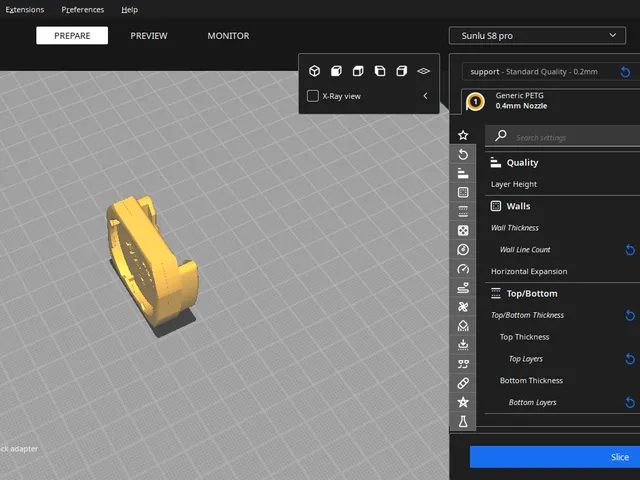
Task: Jump to the Special Modes star icon
Action: point(463,402)
